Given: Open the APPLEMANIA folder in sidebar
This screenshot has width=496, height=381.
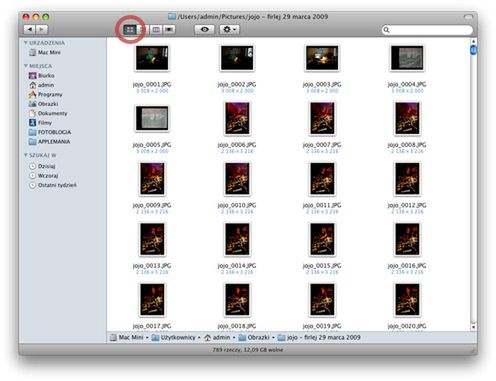Looking at the screenshot, I should pyautogui.click(x=49, y=142).
